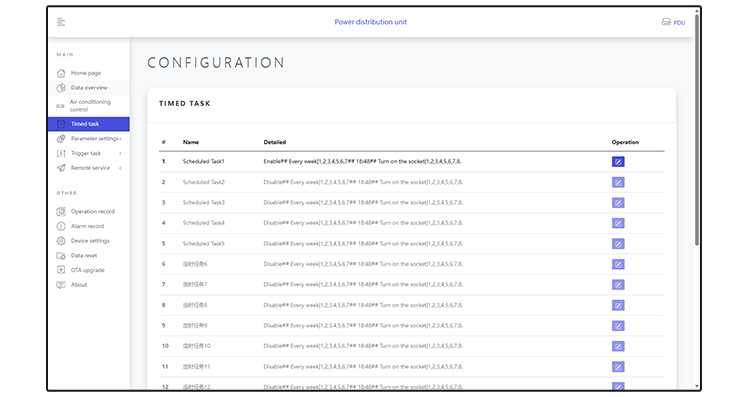The width and height of the screenshot is (750, 397).
Task: Toggle the sidebar hamburger menu icon
Action: click(x=61, y=22)
